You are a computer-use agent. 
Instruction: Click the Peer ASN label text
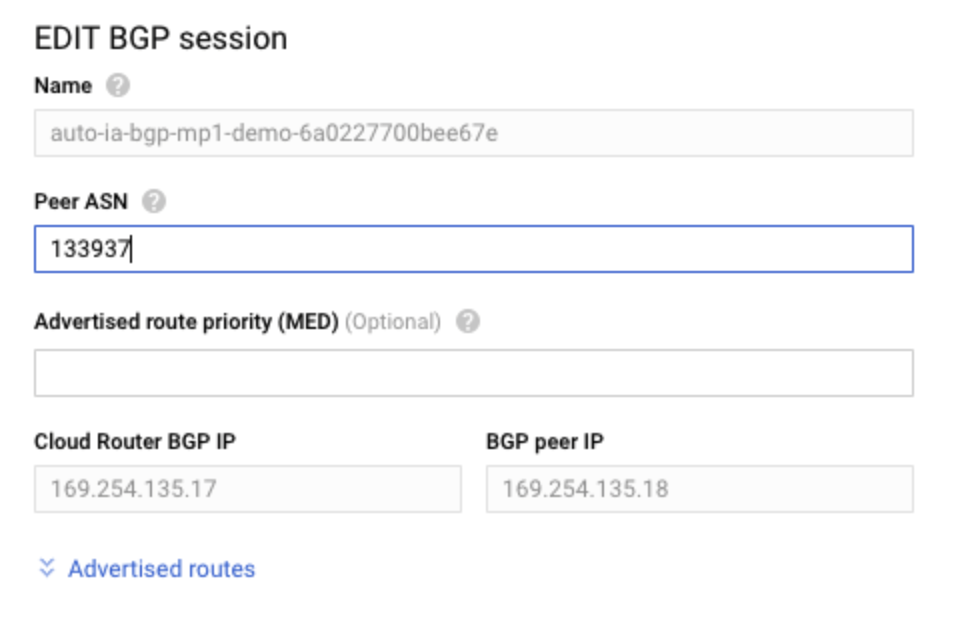pos(81,202)
